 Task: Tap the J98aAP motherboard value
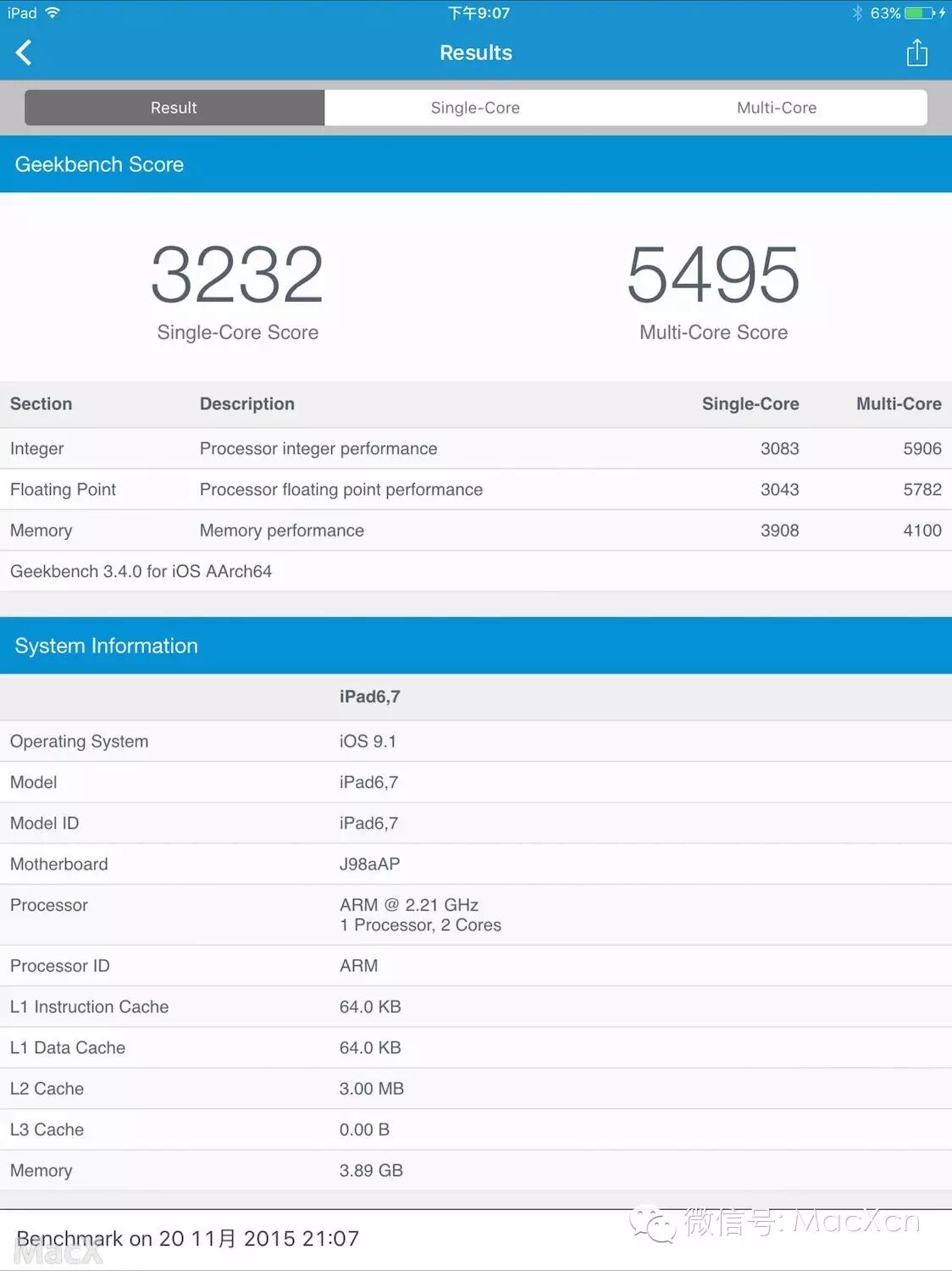pyautogui.click(x=370, y=864)
